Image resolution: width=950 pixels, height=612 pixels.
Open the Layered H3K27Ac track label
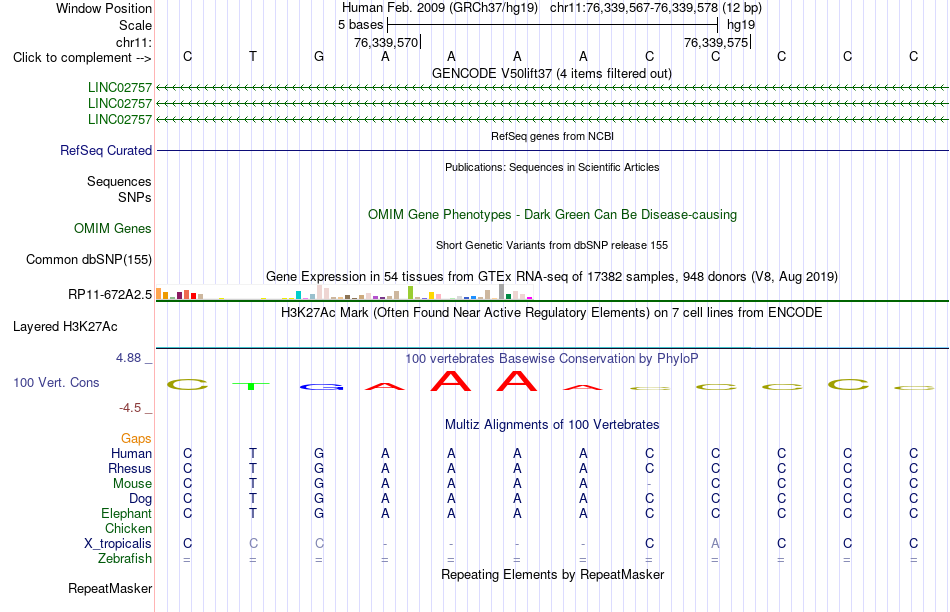pyautogui.click(x=65, y=327)
